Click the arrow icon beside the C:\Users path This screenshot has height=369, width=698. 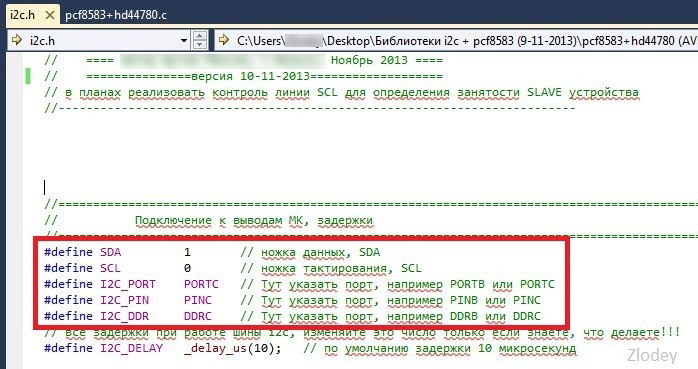click(x=224, y=40)
